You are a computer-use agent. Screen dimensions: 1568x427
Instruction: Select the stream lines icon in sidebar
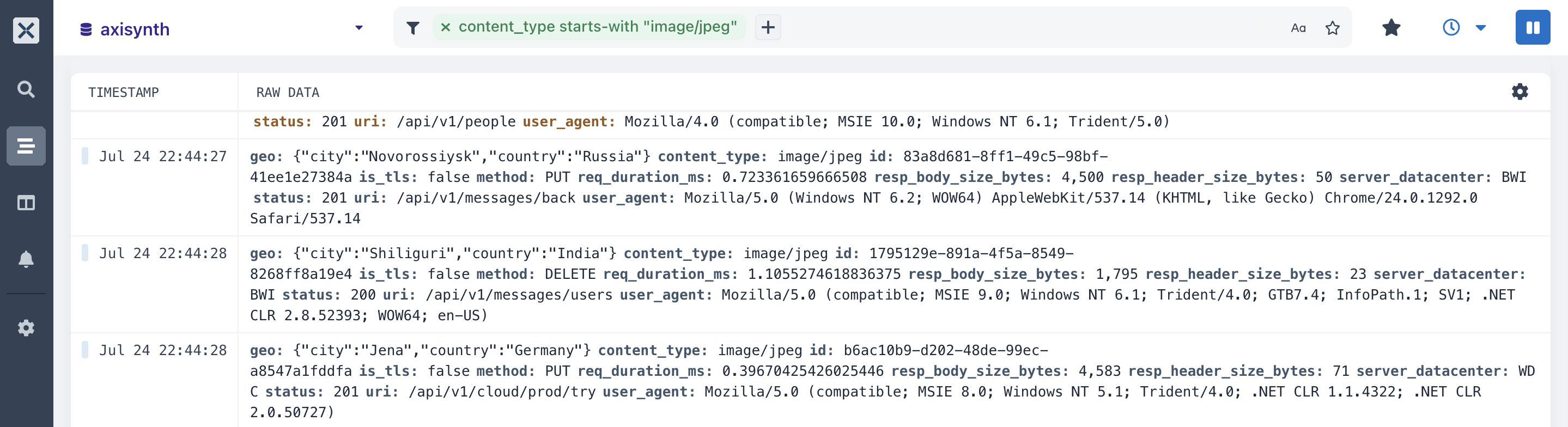[26, 146]
